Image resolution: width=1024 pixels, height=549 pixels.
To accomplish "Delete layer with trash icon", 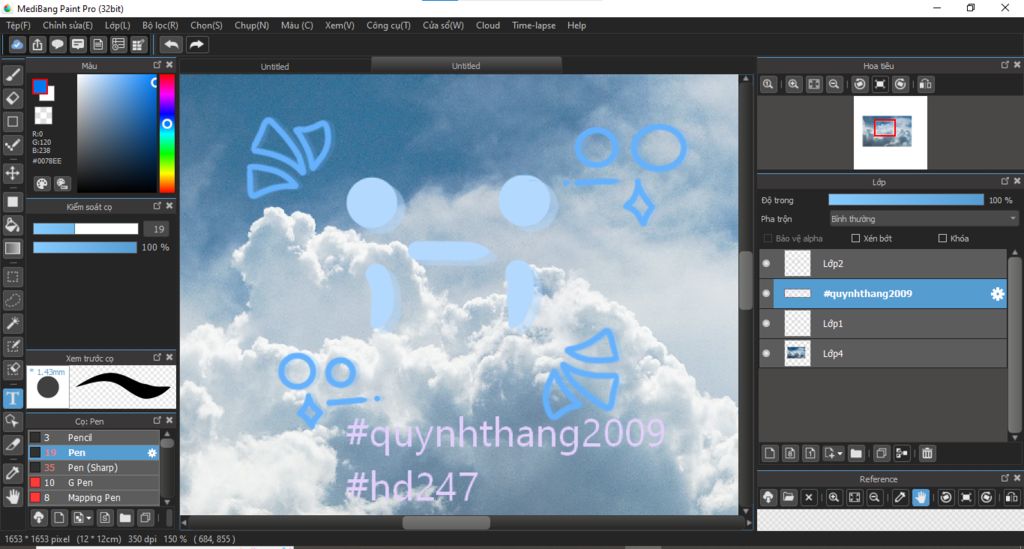I will coord(927,453).
